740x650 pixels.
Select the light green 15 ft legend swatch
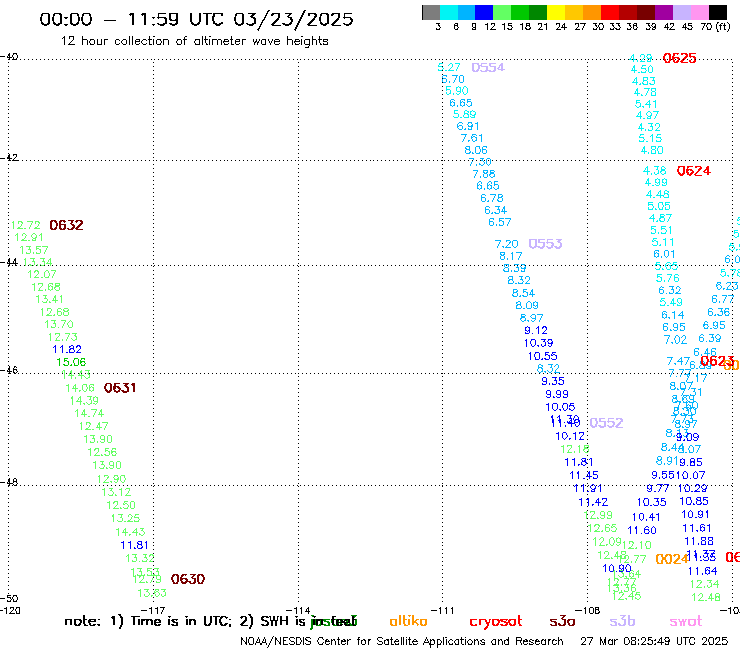[x=502, y=12]
